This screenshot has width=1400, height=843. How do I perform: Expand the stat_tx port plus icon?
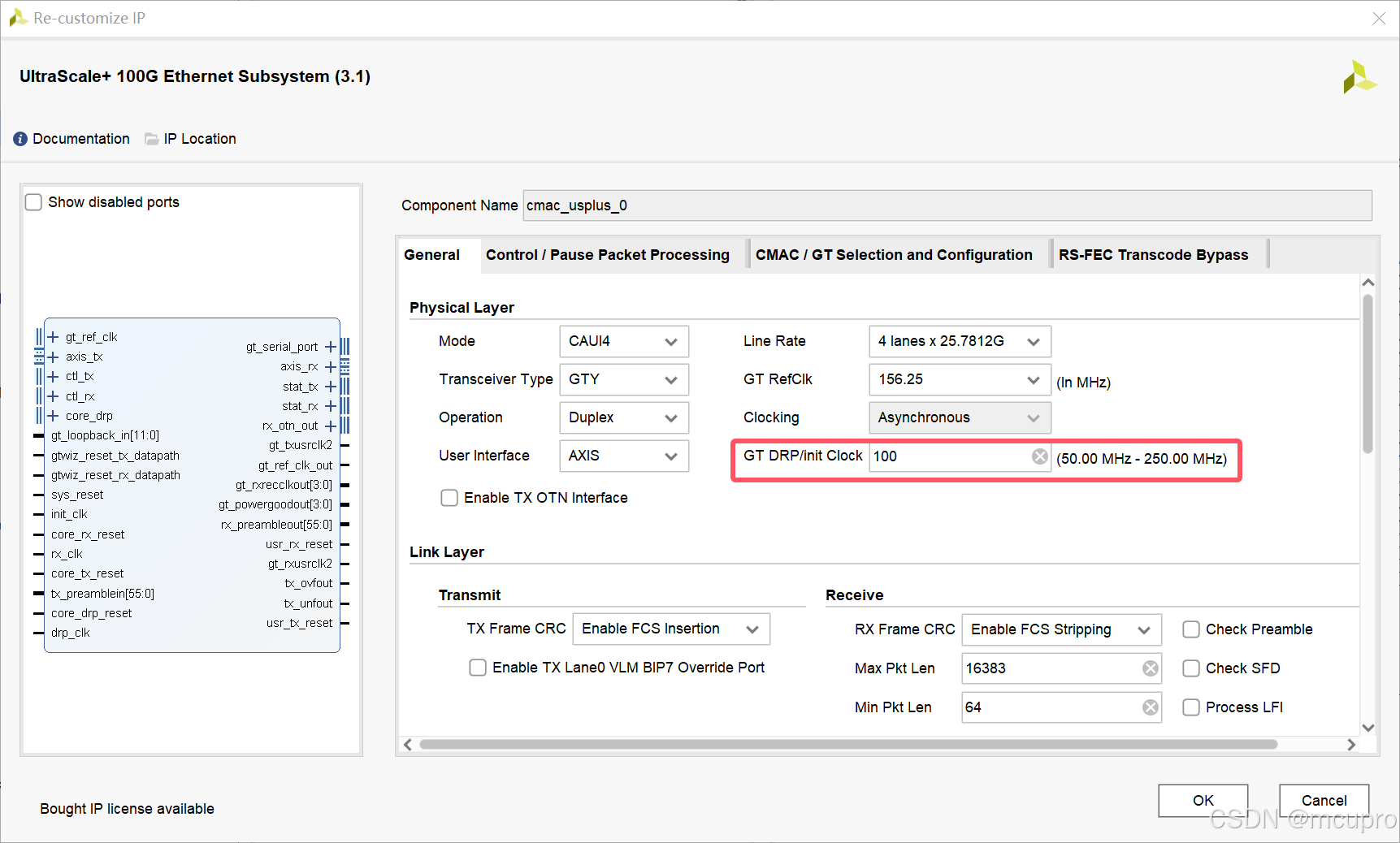(331, 387)
